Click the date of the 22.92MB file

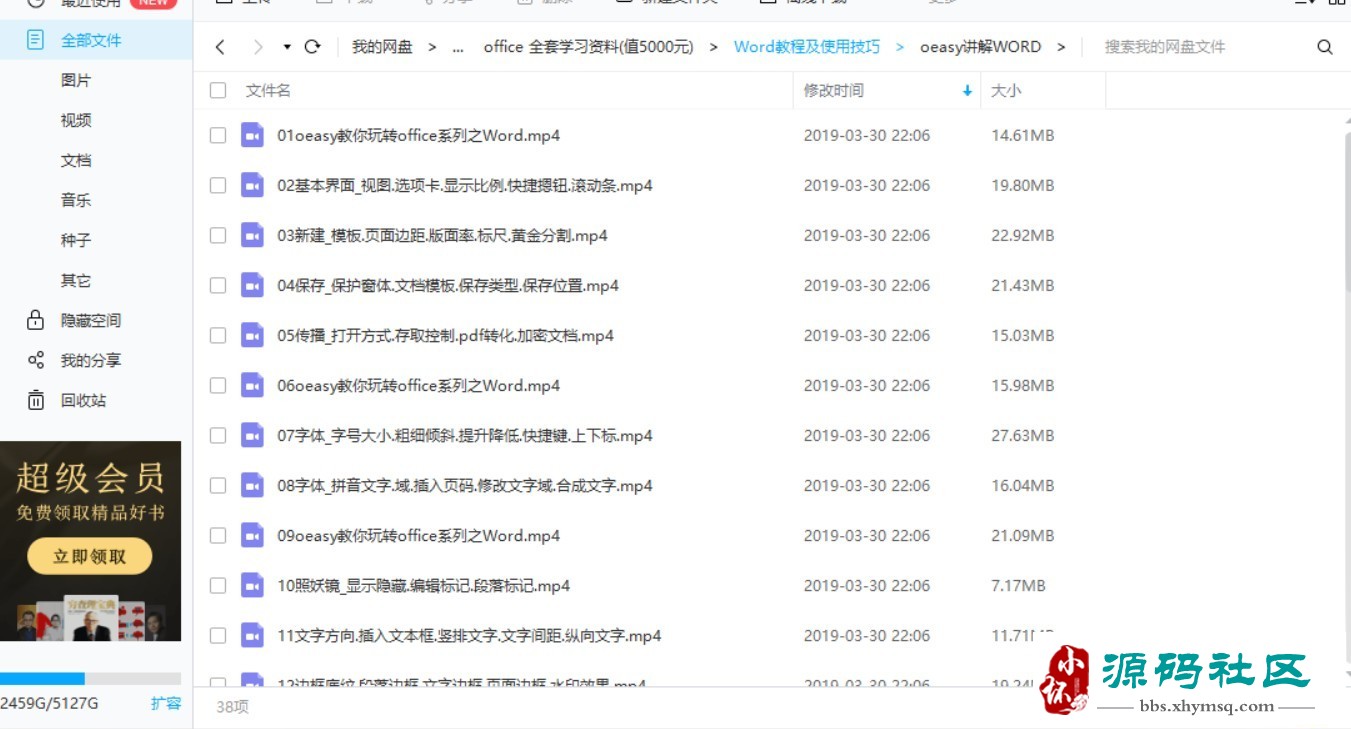[867, 235]
